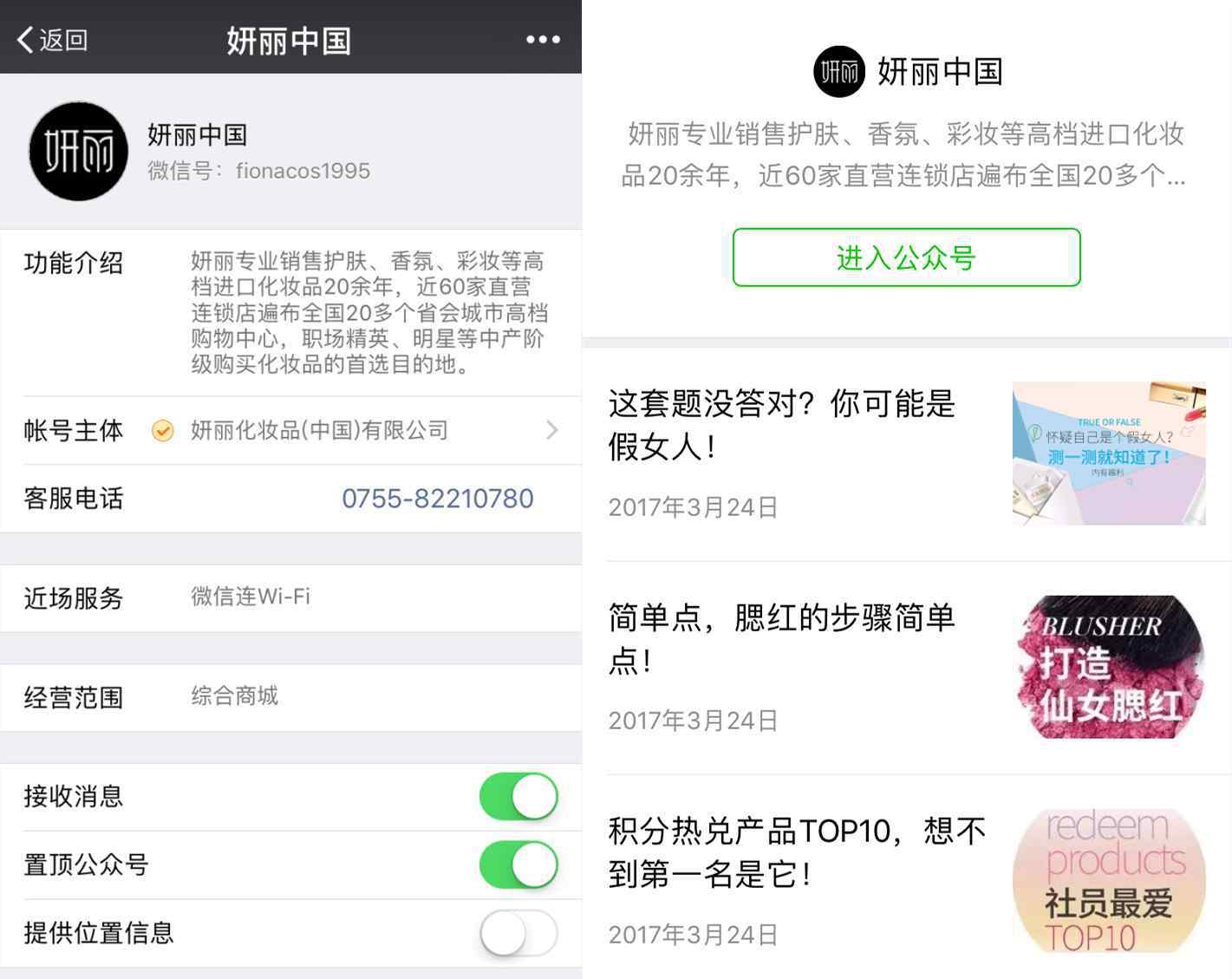Click the orange verified badge icon
This screenshot has height=979, width=1232.
click(162, 430)
